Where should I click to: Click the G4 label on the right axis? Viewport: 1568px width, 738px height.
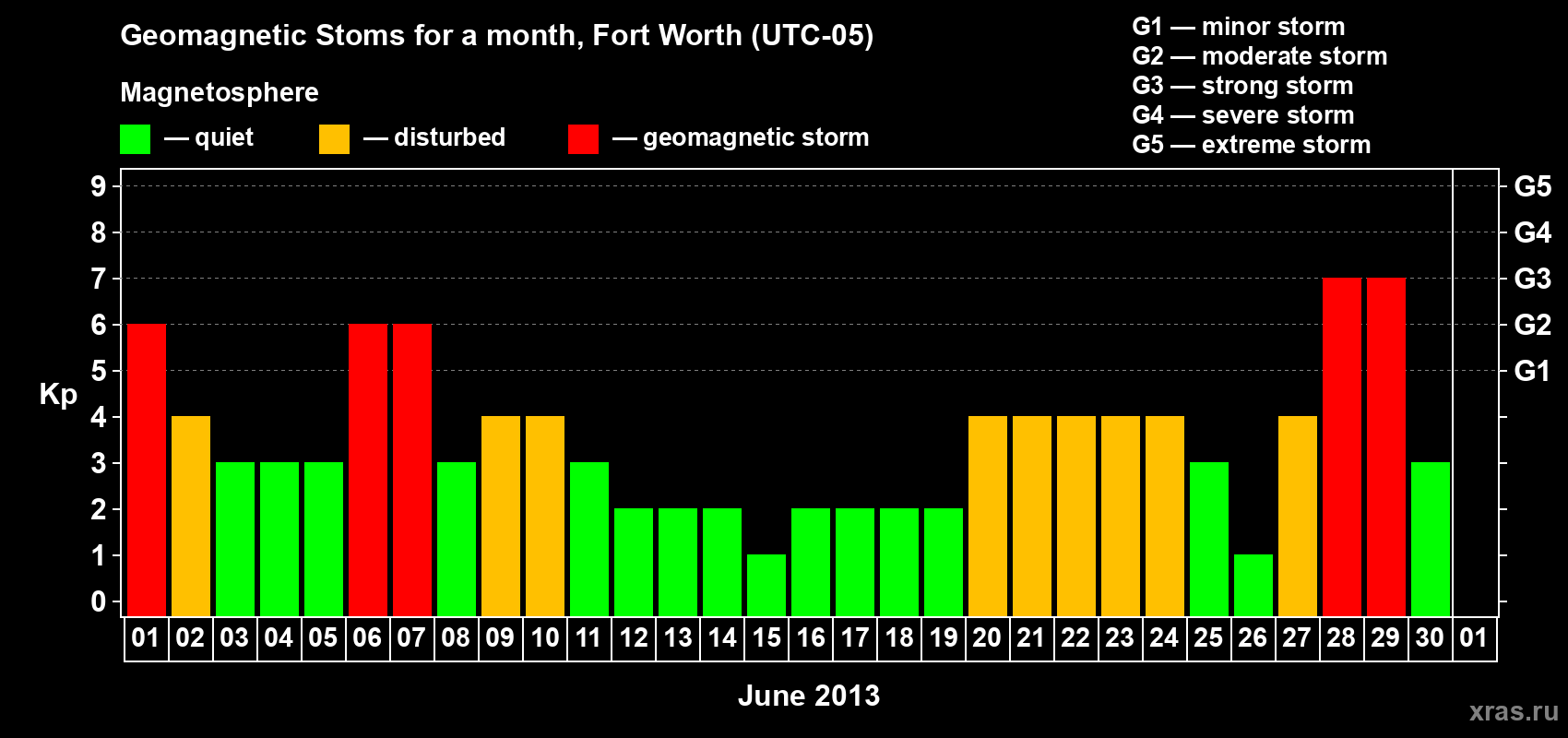[1533, 232]
